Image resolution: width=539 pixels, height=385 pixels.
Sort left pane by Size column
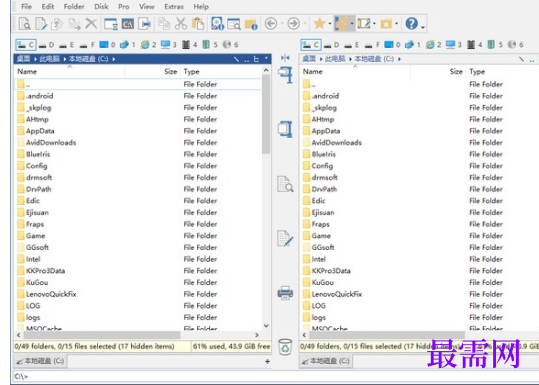coord(153,72)
